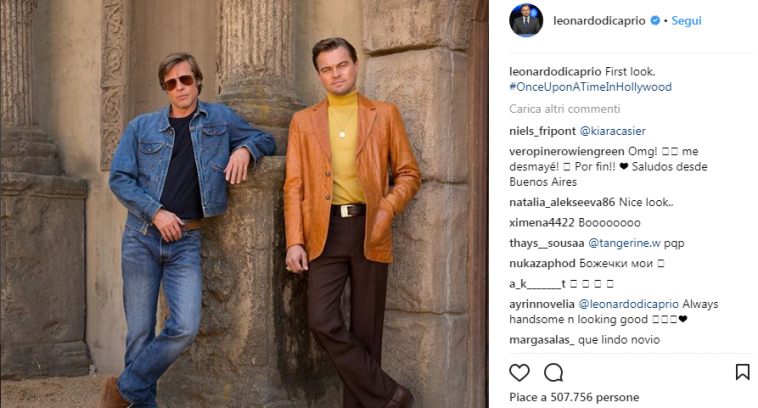Viewport: 758px width, 408px height.
Task: Expand Carica altri commenti
Action: (x=564, y=109)
